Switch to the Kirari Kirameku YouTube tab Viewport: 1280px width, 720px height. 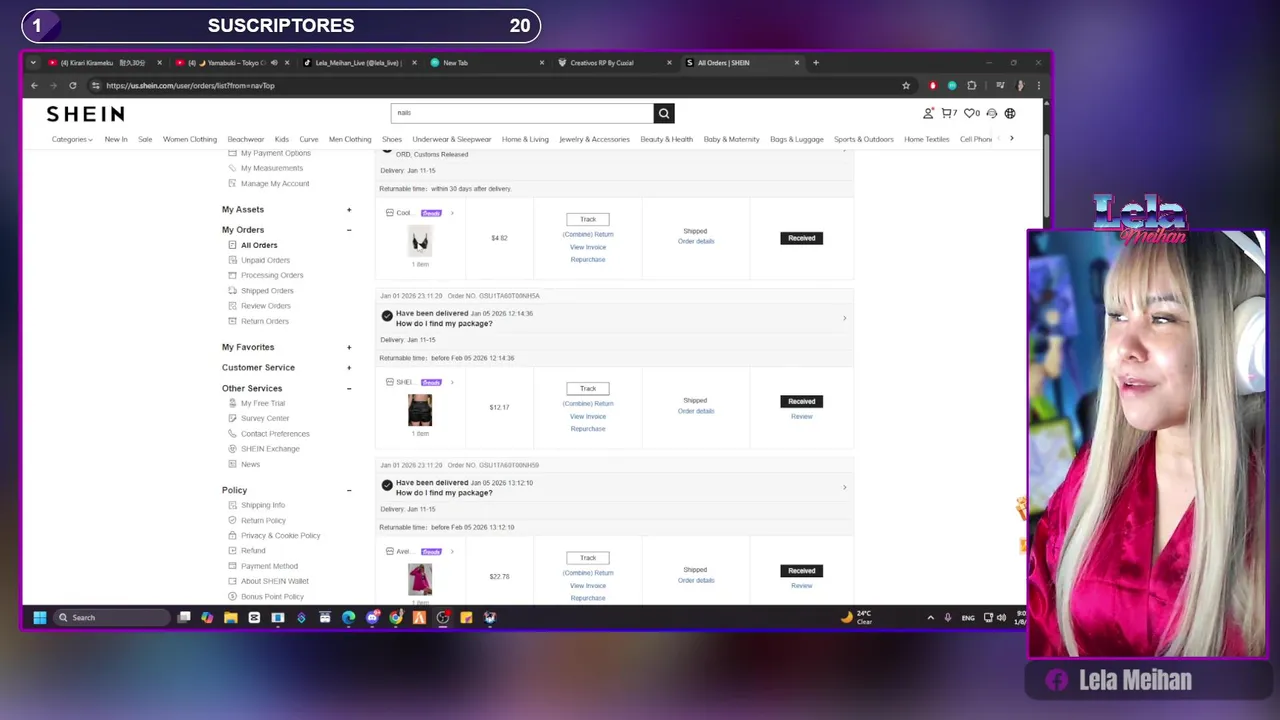(x=105, y=62)
